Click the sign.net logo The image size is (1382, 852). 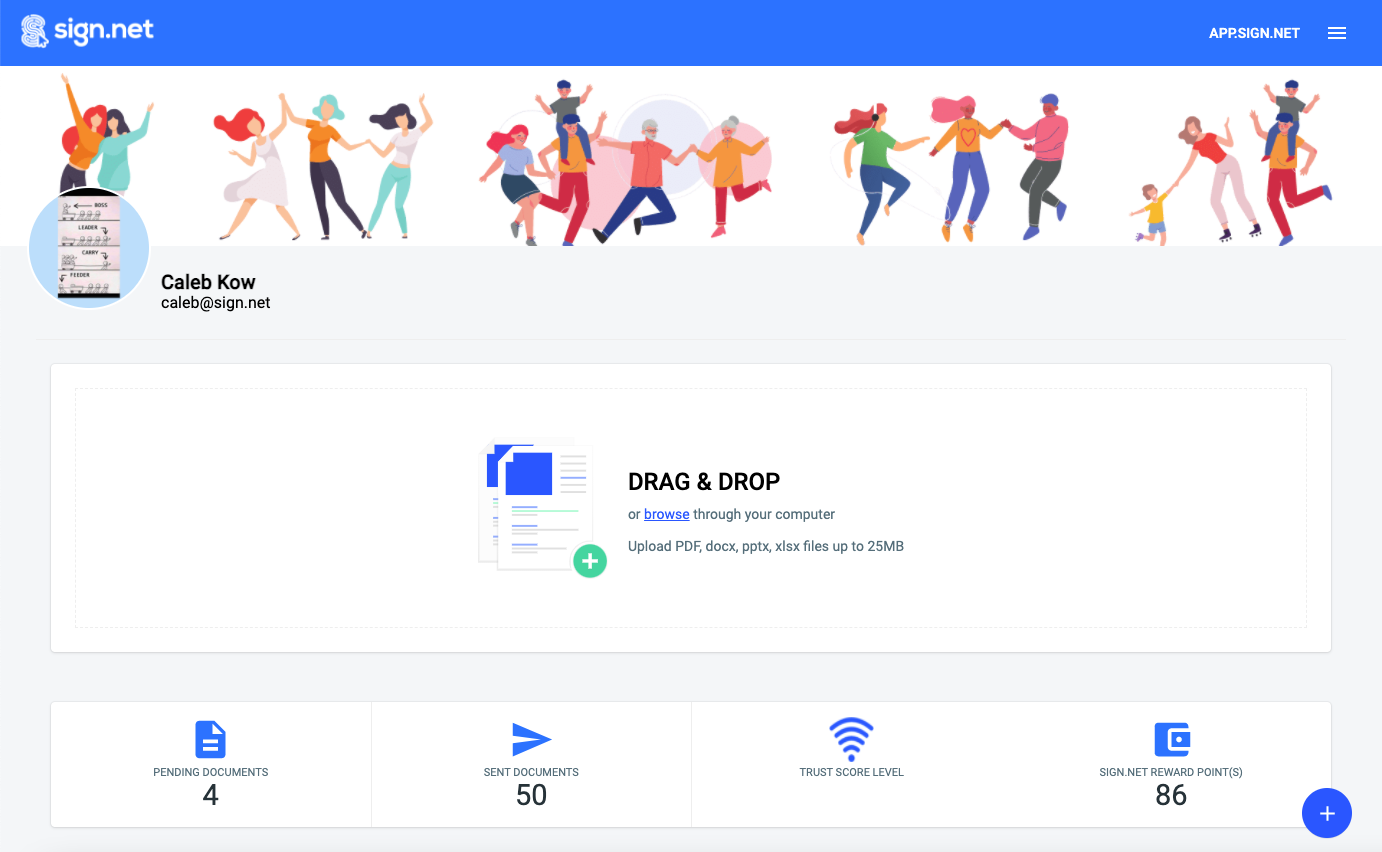tap(88, 31)
